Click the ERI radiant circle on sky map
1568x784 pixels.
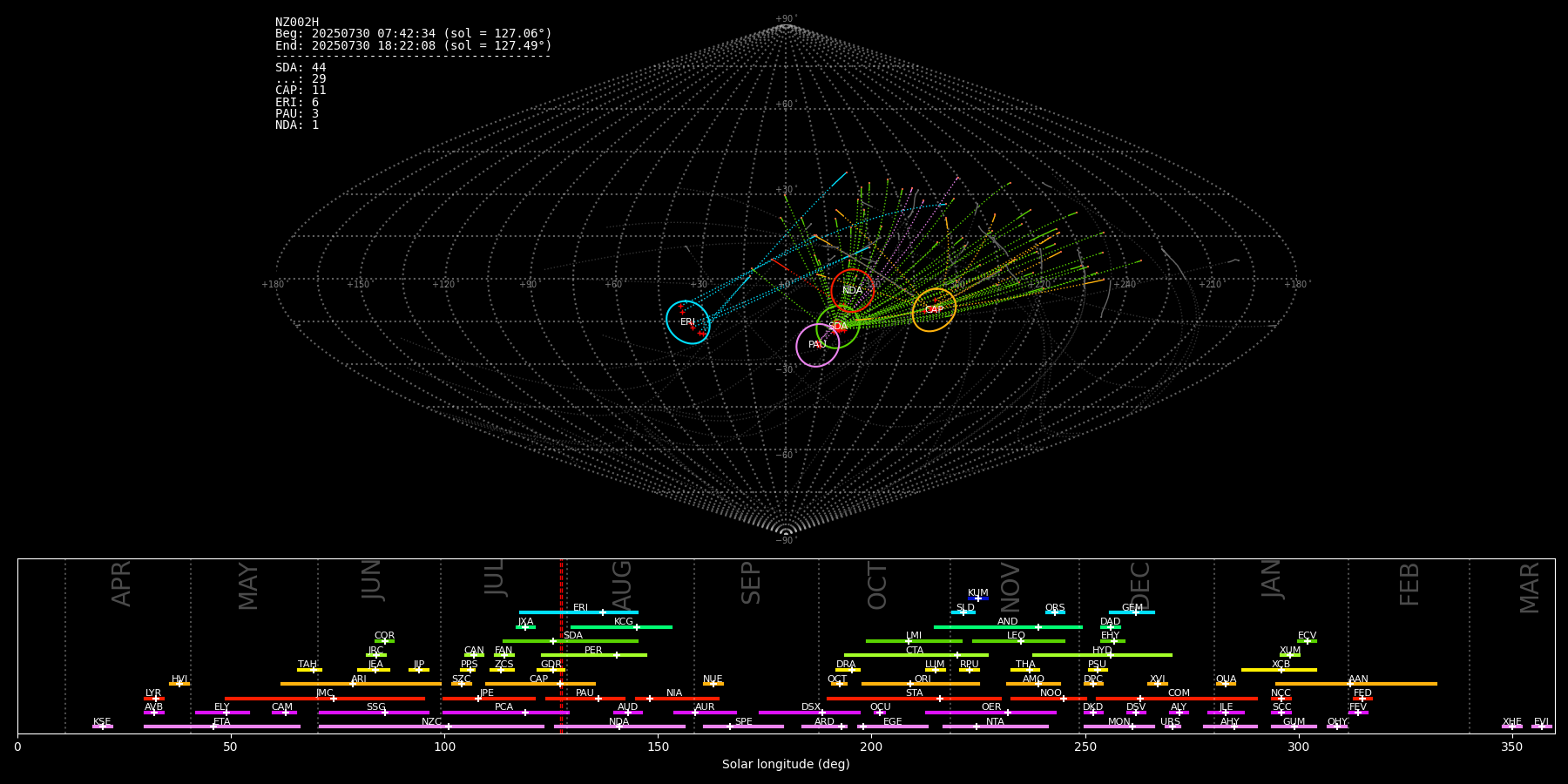point(688,321)
